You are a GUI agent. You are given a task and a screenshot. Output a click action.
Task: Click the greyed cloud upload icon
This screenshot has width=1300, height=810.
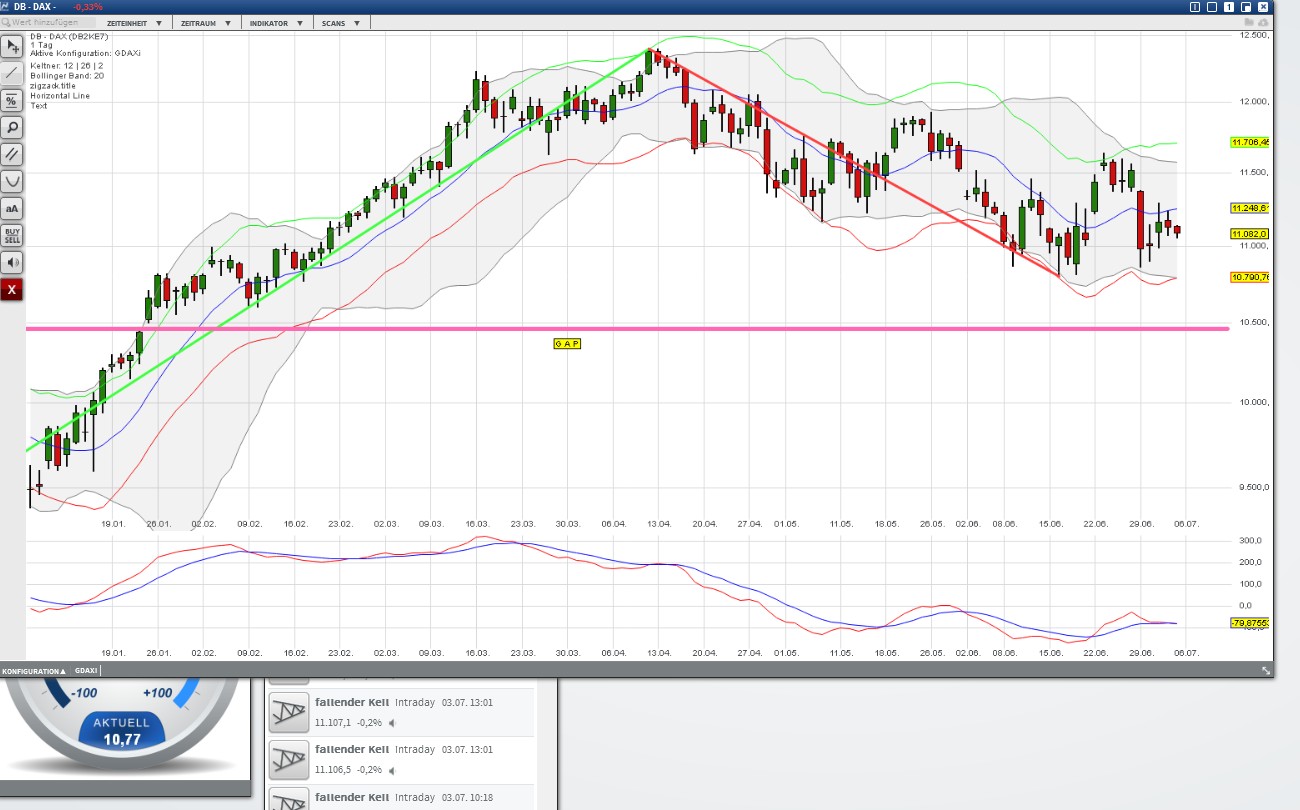1264,21
